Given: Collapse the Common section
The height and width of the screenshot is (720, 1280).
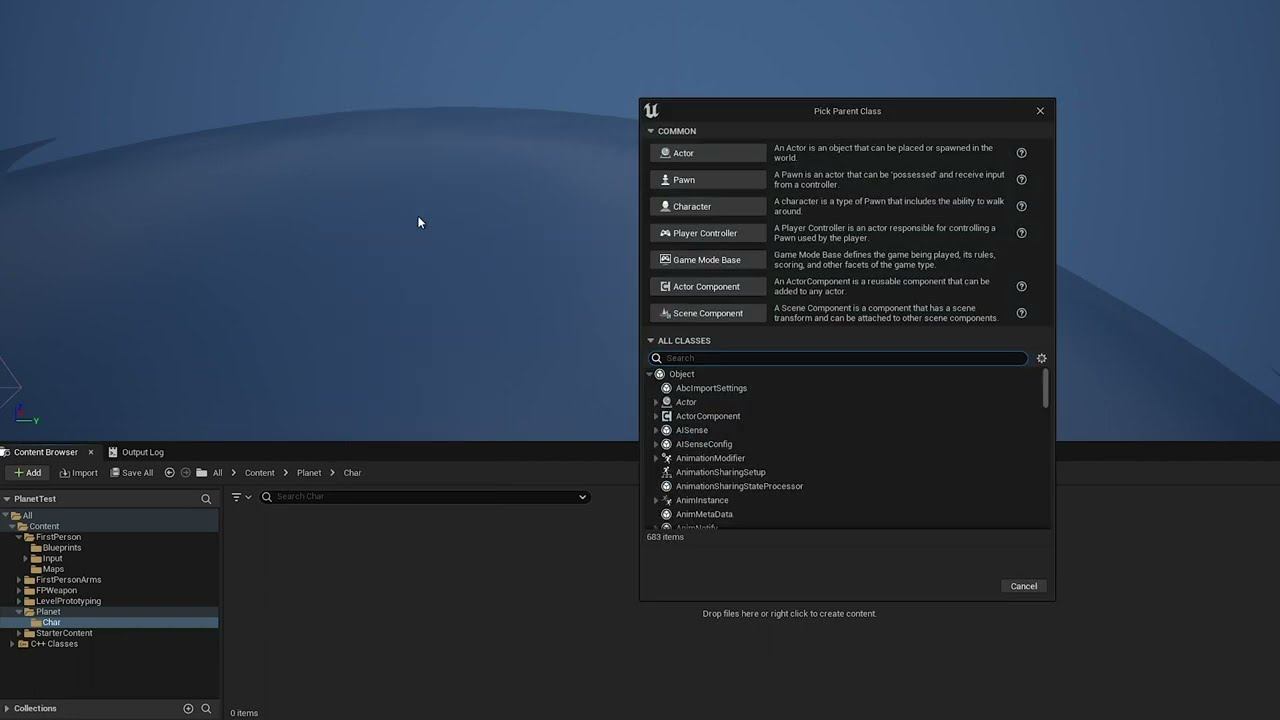Looking at the screenshot, I should 651,131.
